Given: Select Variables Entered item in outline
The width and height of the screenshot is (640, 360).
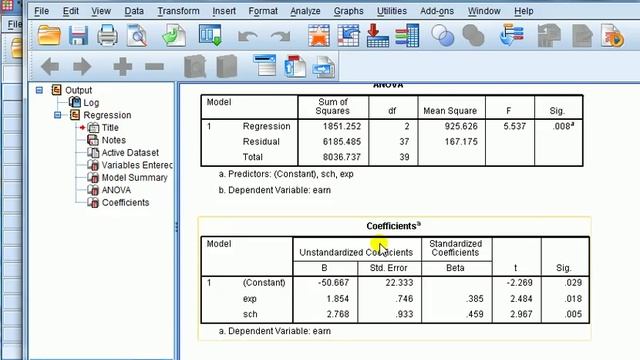Looking at the screenshot, I should 137,165.
